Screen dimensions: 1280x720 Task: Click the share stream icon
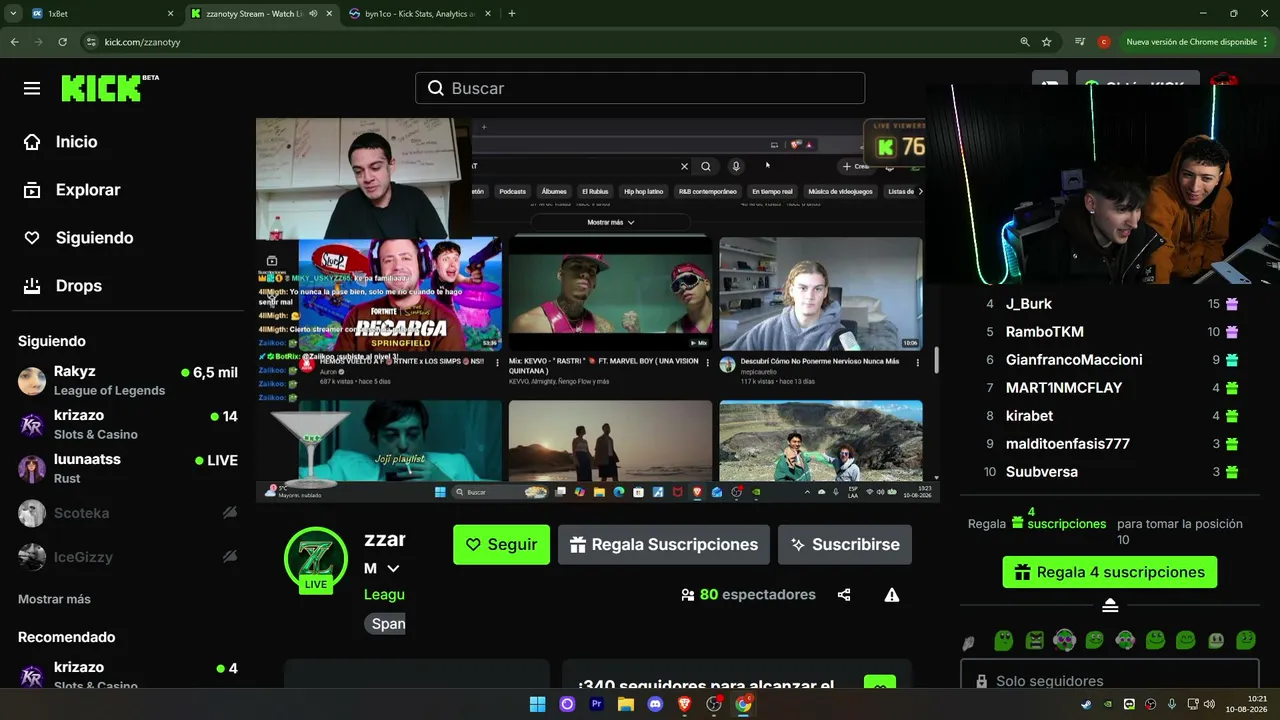pyautogui.click(x=844, y=595)
